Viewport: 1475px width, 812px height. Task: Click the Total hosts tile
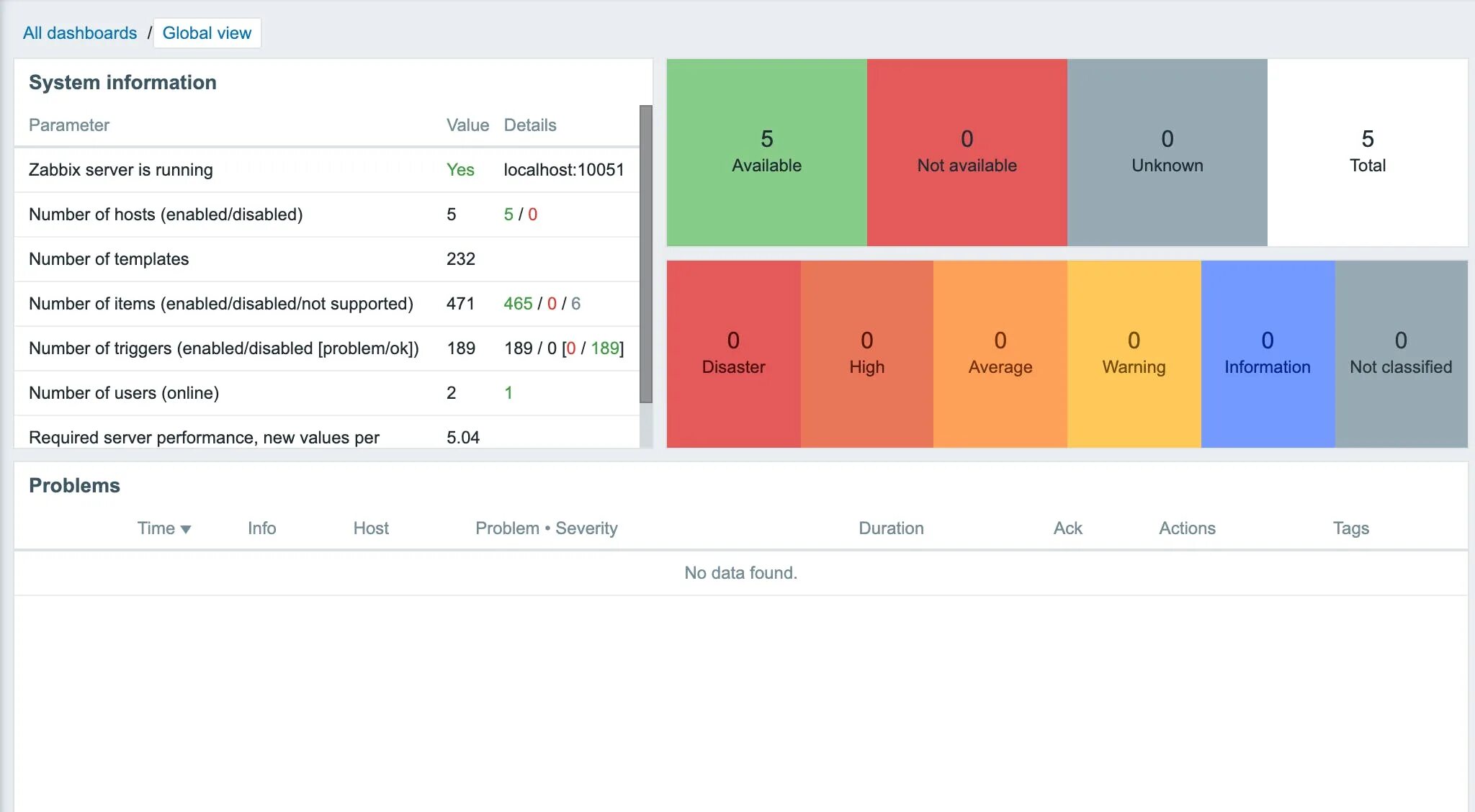(x=1367, y=152)
